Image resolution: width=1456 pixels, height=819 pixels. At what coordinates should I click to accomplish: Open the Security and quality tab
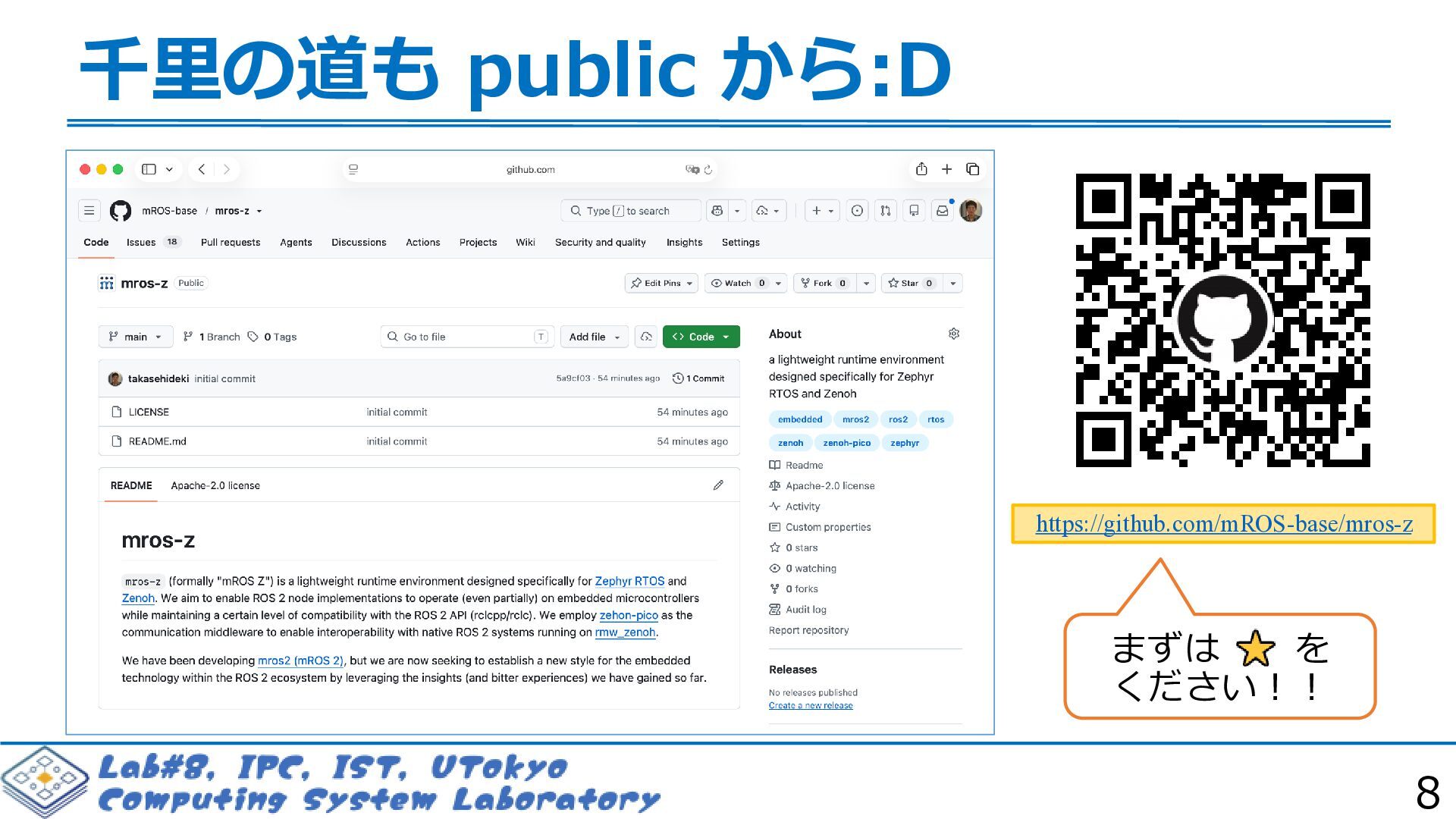[x=601, y=242]
